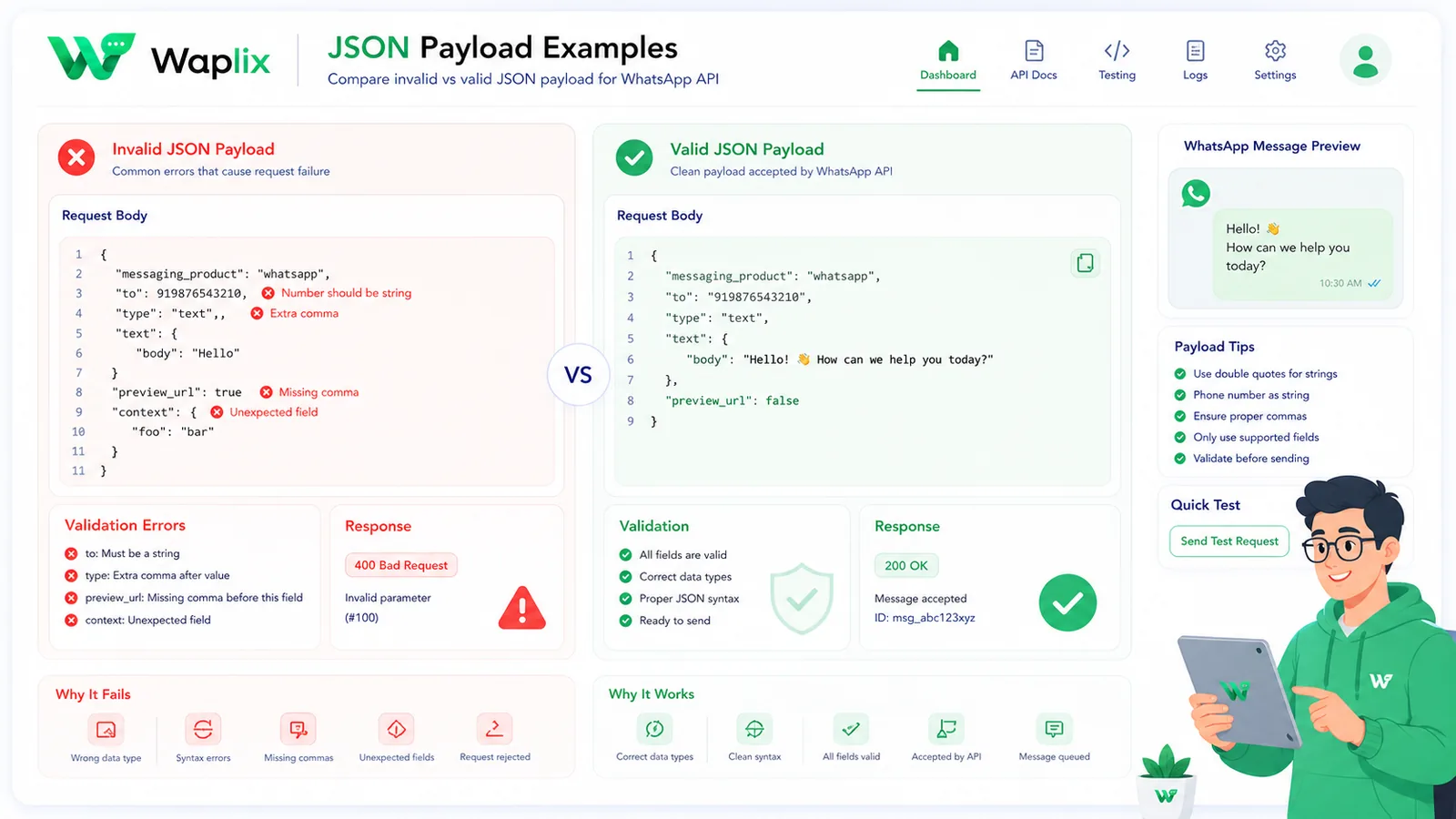1456x819 pixels.
Task: Click the WhatsApp message preview bubble
Action: 1303,254
